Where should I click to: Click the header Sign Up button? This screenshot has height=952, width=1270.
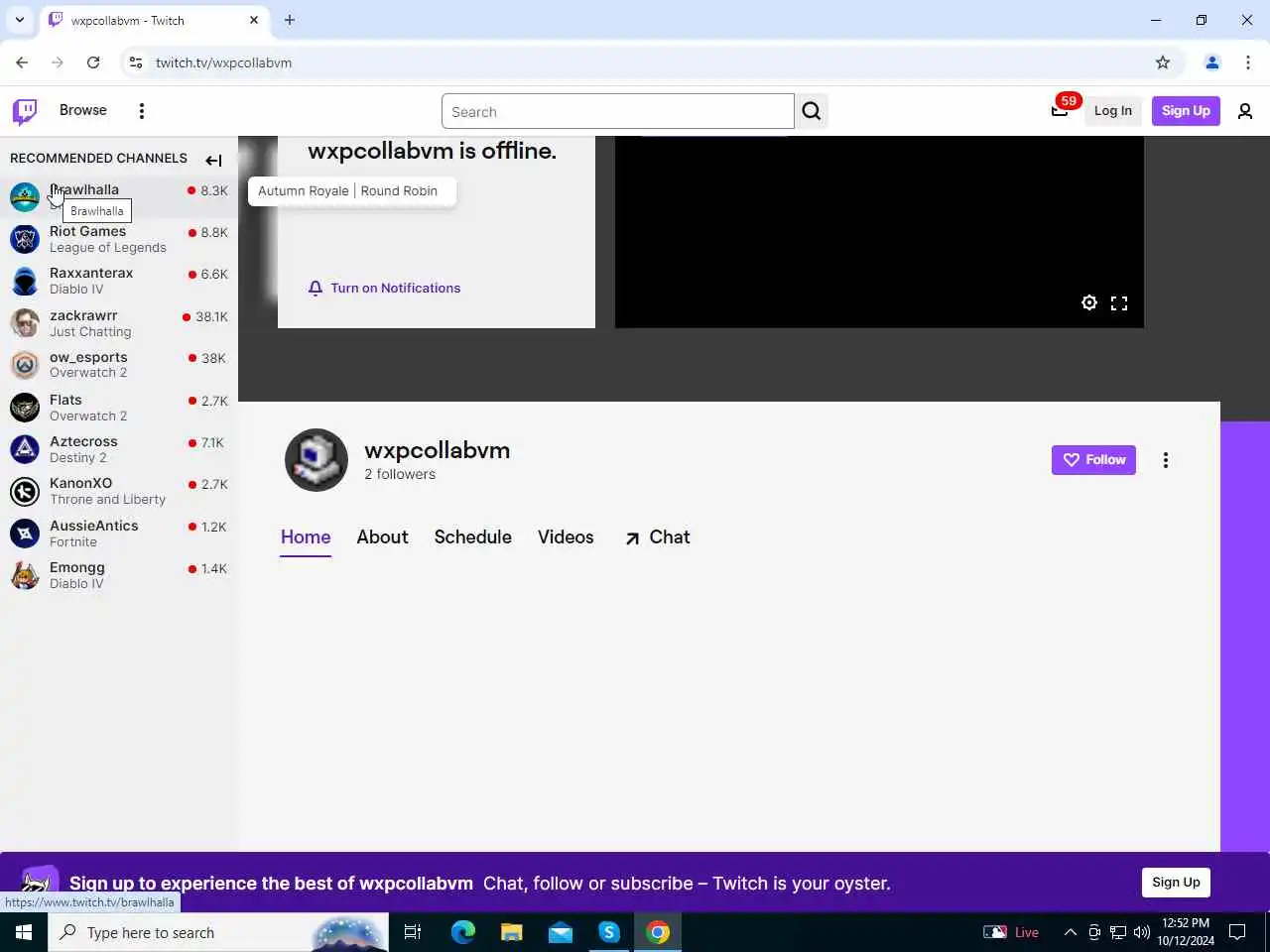pyautogui.click(x=1186, y=111)
